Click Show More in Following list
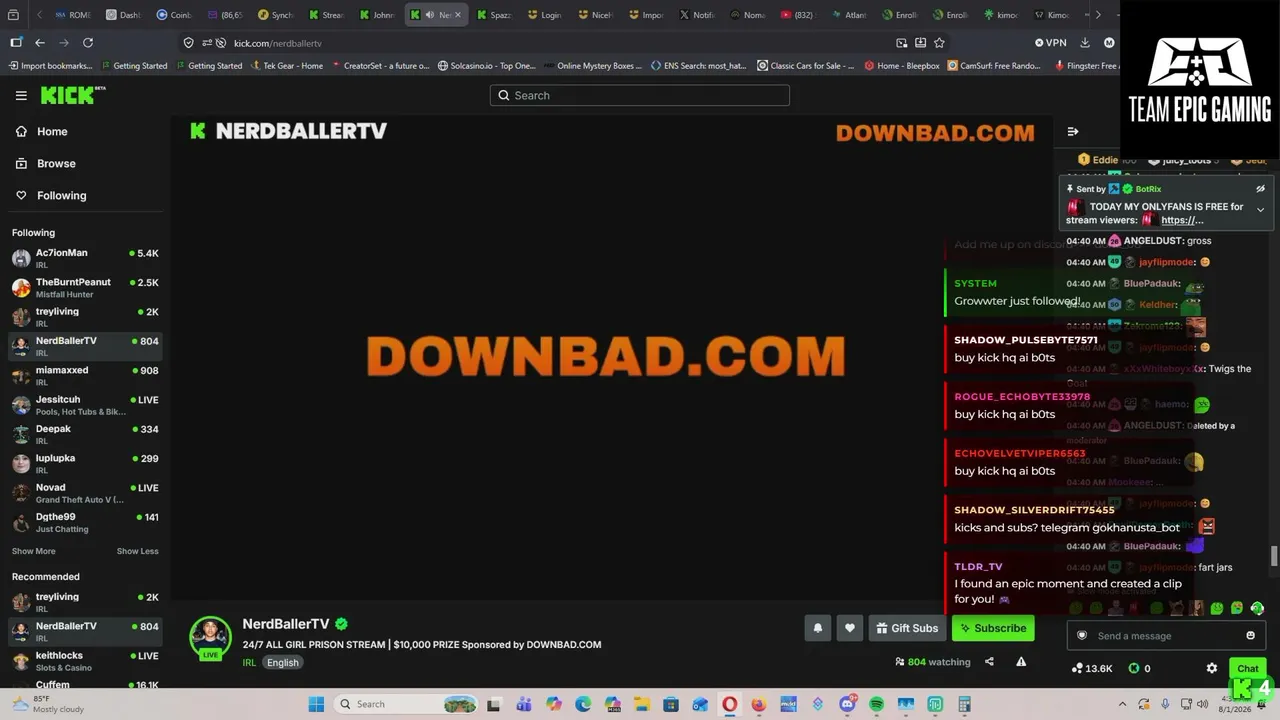 (34, 551)
